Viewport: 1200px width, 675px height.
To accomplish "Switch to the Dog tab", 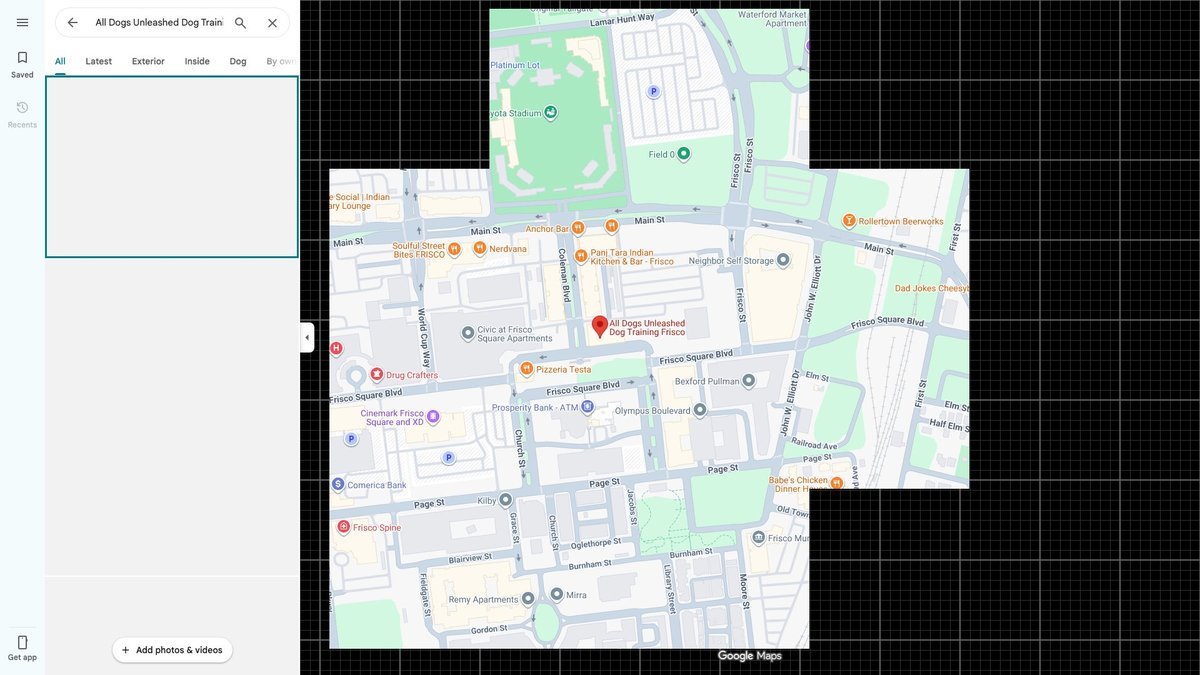I will tap(238, 61).
